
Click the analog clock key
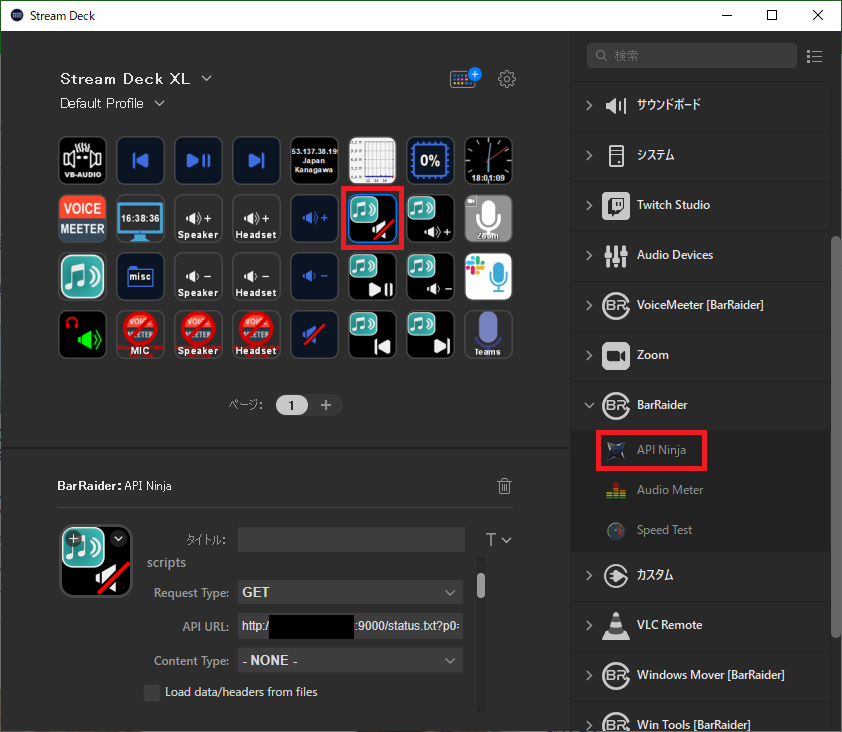(488, 161)
